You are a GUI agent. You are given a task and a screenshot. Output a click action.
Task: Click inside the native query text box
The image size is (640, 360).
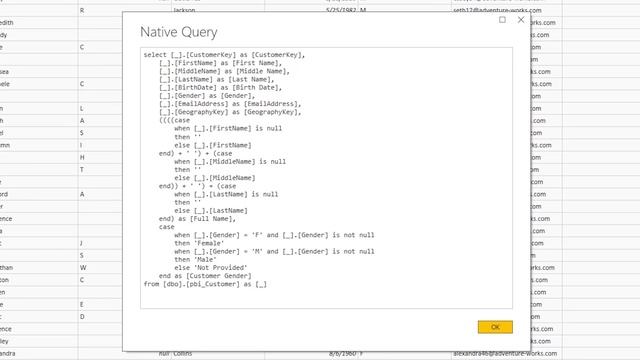326,178
